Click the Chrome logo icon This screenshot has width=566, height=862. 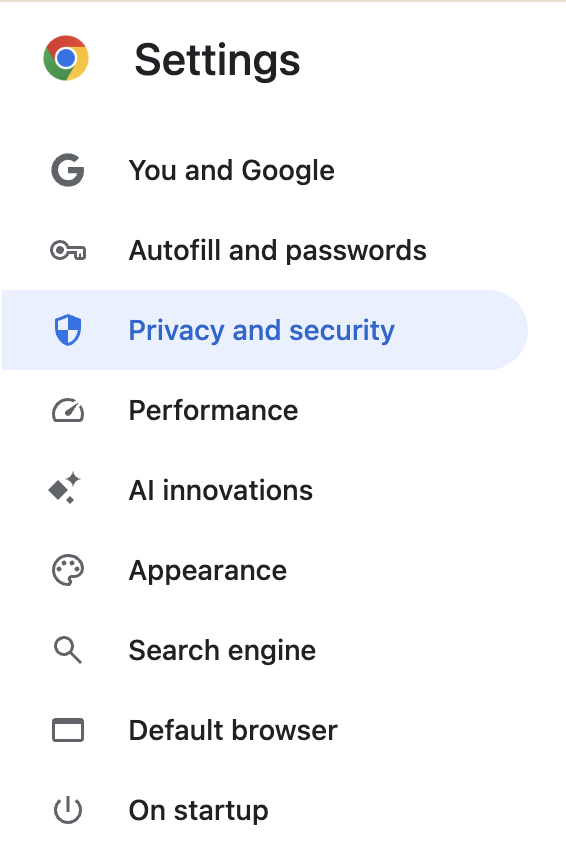(66, 58)
